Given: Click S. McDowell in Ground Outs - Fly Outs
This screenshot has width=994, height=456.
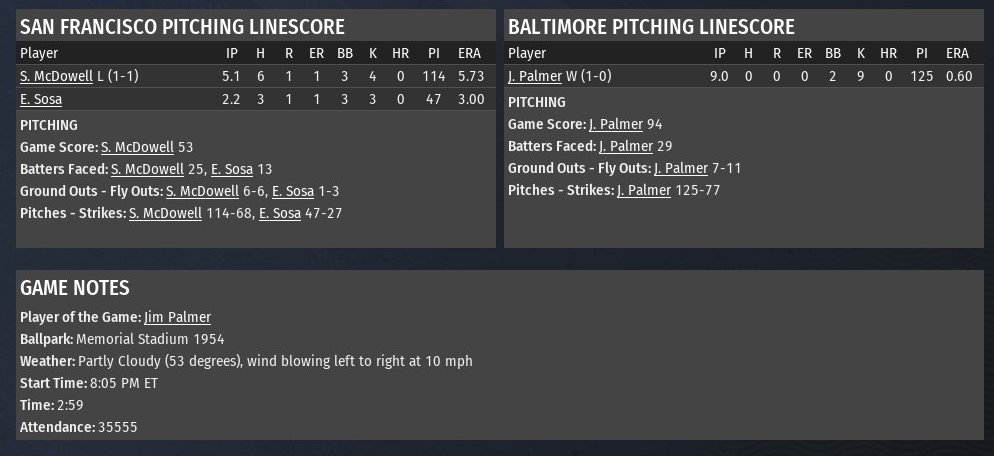Looking at the screenshot, I should click(202, 191).
